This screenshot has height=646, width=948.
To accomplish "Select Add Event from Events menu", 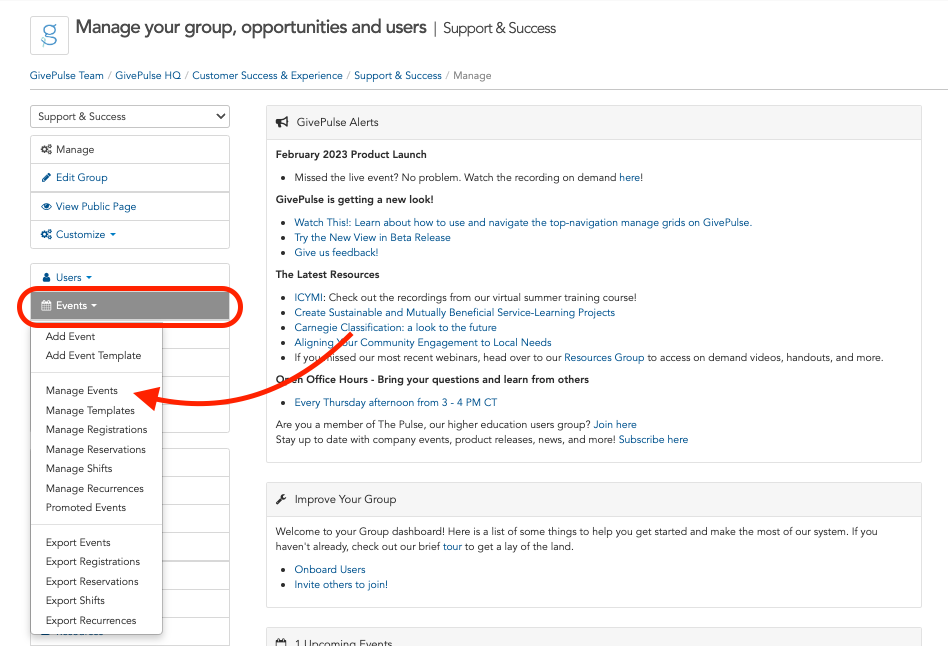I will 70,336.
